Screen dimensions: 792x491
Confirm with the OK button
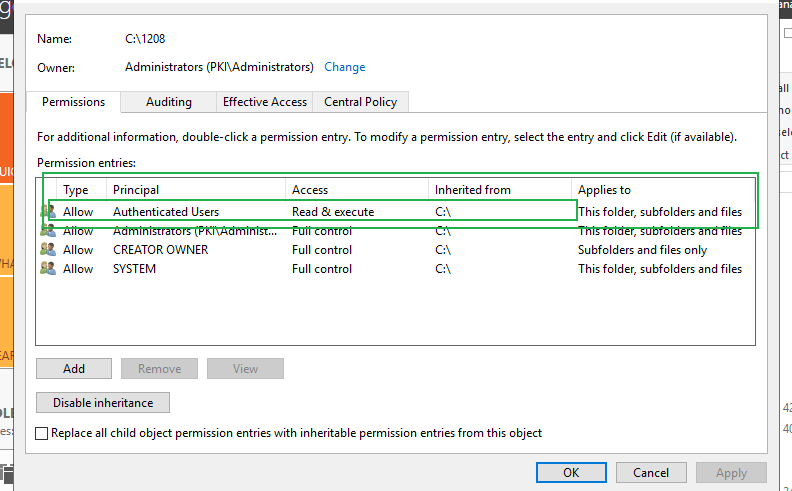coord(570,473)
